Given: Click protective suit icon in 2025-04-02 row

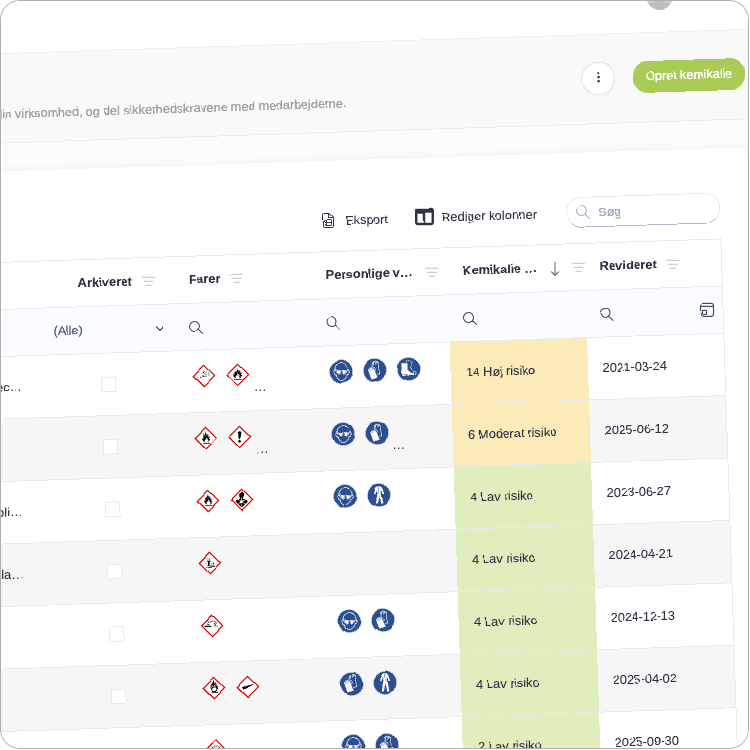Looking at the screenshot, I should point(384,682).
